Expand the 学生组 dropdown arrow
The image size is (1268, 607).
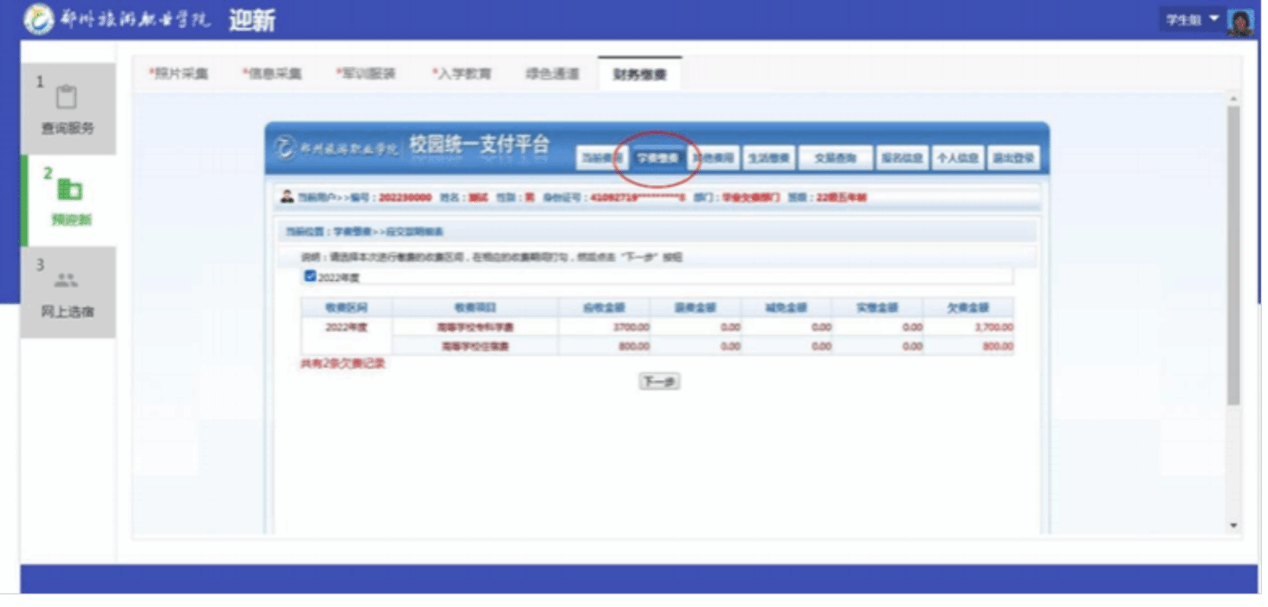(x=1214, y=20)
